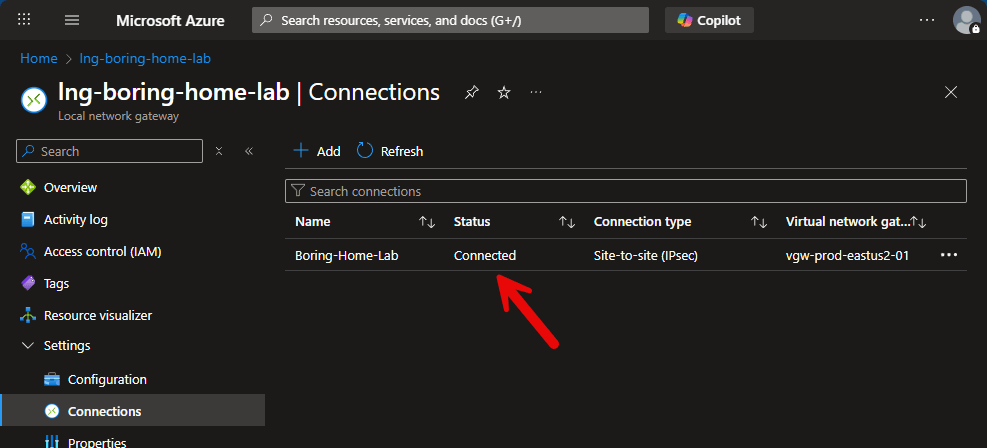Viewport: 987px width, 448px height.
Task: Go to Home breadcrumb link
Action: click(38, 59)
